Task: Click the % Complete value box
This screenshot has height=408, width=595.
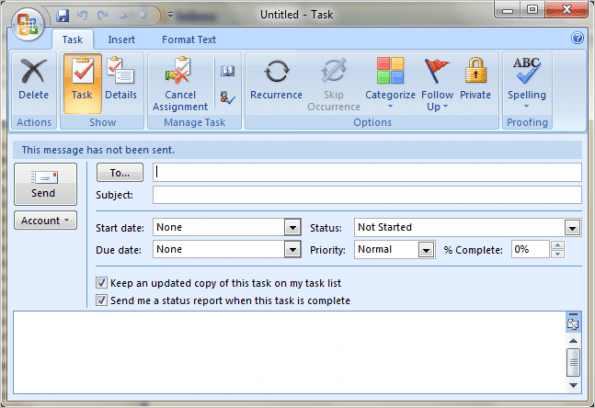Action: point(530,249)
